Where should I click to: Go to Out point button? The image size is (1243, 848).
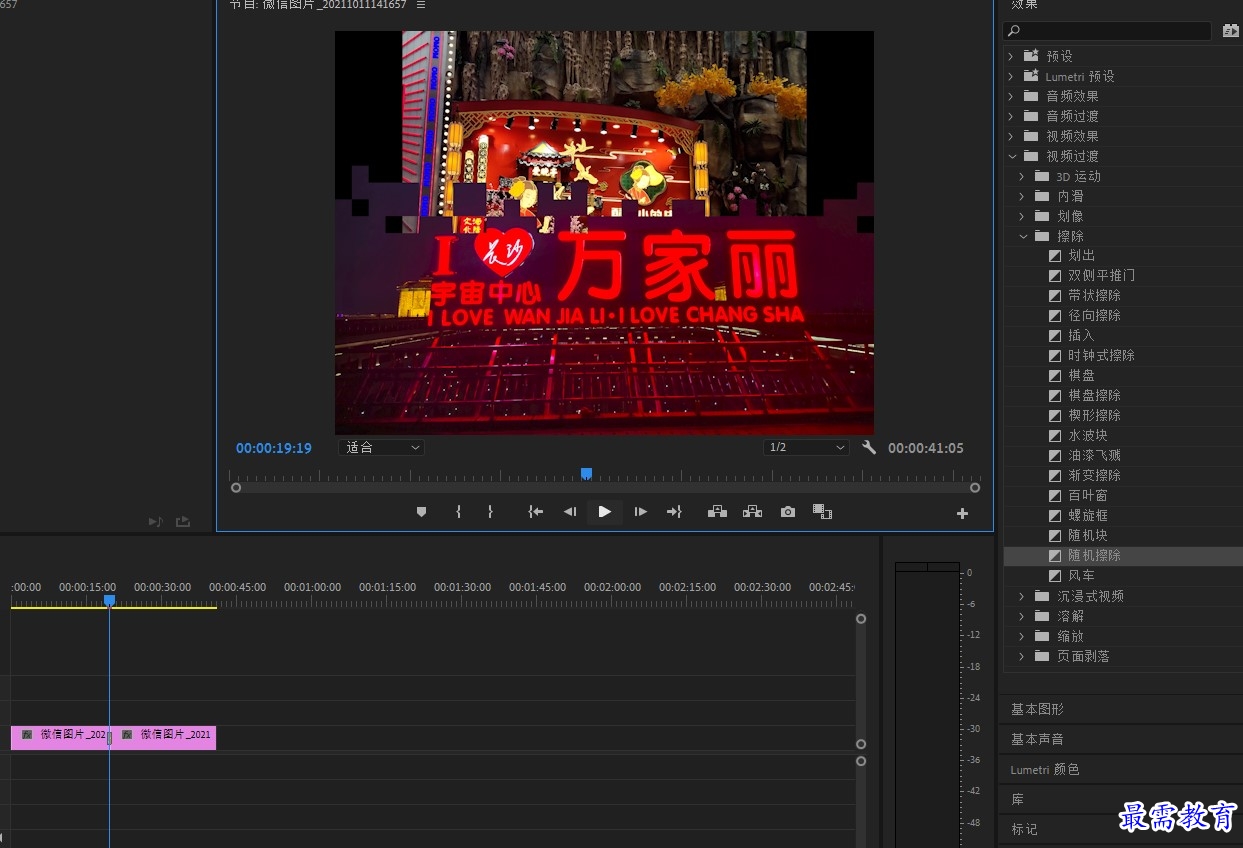tap(674, 512)
